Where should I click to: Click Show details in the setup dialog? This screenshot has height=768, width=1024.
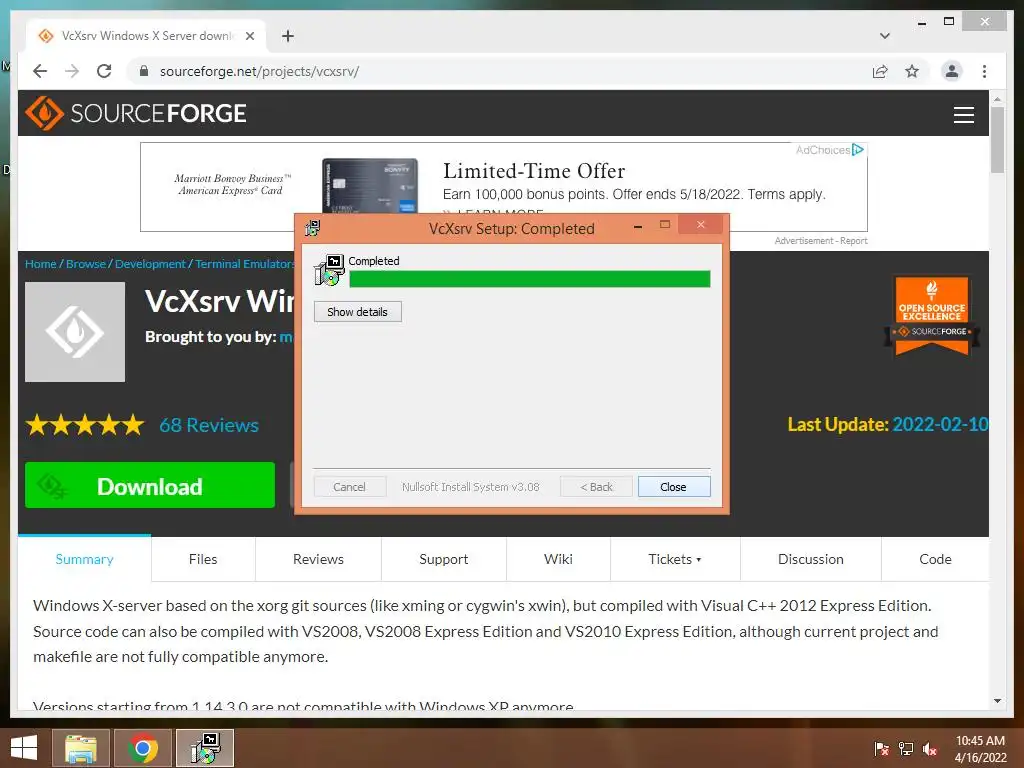pos(357,312)
